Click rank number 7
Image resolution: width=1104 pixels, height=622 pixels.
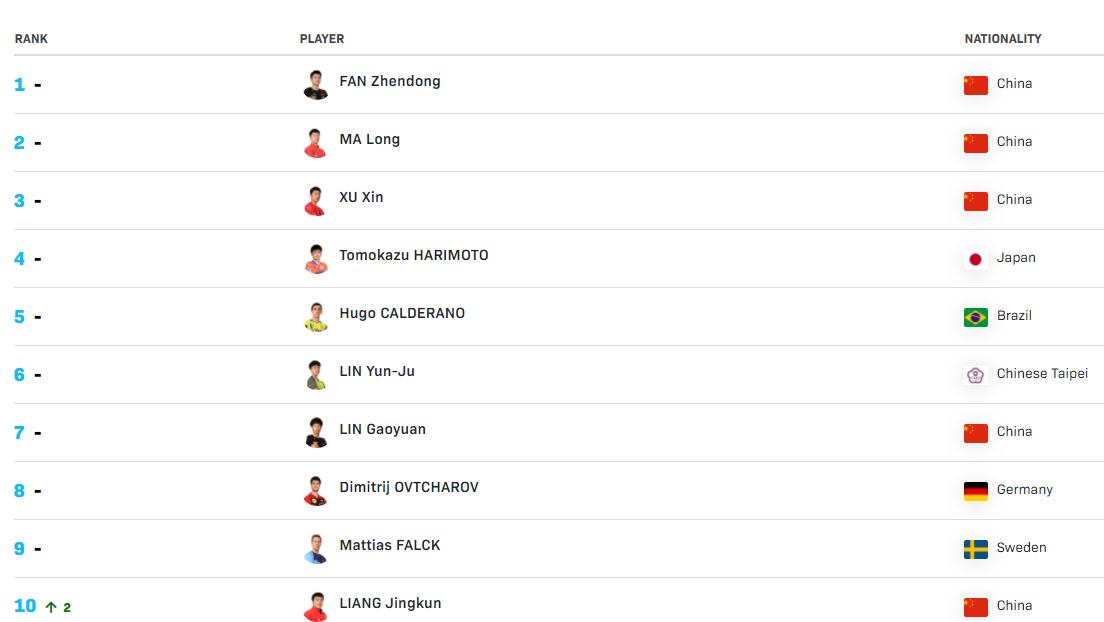pos(19,433)
